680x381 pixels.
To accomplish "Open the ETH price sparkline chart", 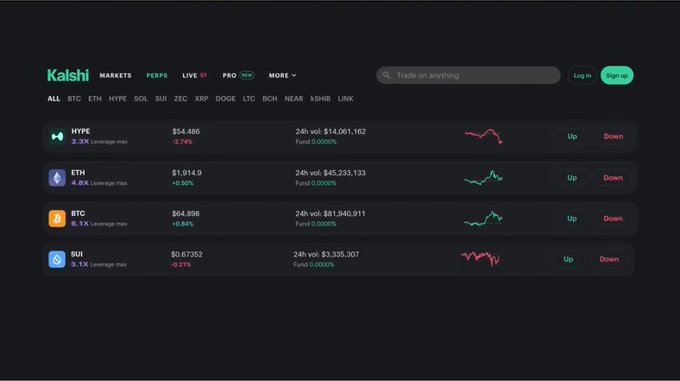I will pyautogui.click(x=484, y=178).
